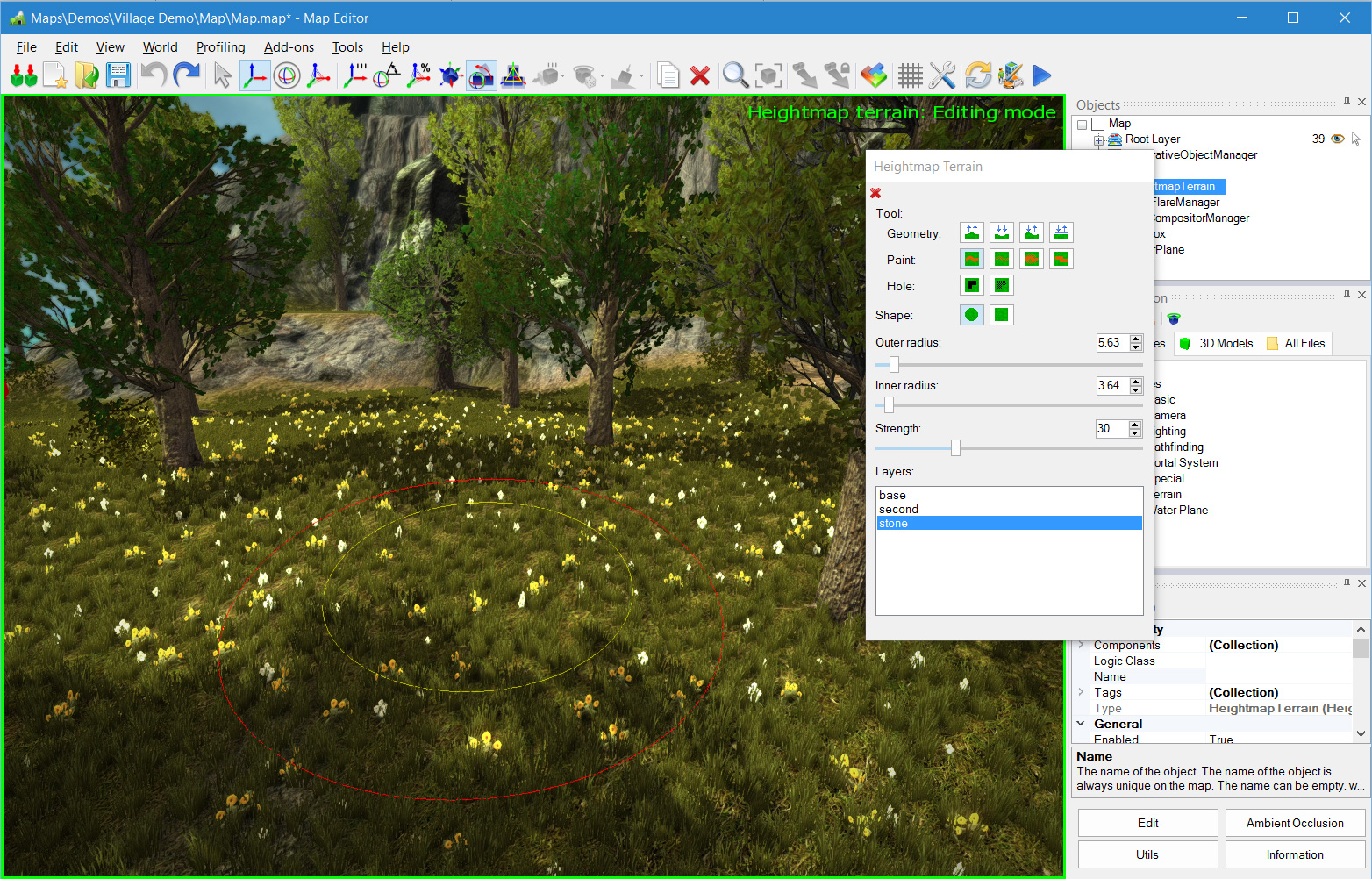Click the Ambient Occlusion button
Viewport: 1372px width, 879px height.
coord(1295,823)
